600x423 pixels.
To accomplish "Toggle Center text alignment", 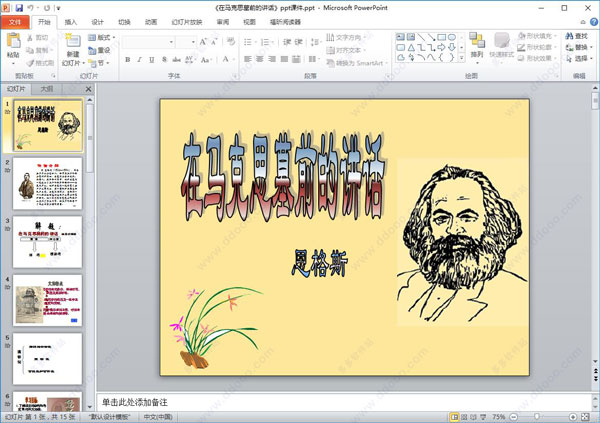I will (260, 59).
